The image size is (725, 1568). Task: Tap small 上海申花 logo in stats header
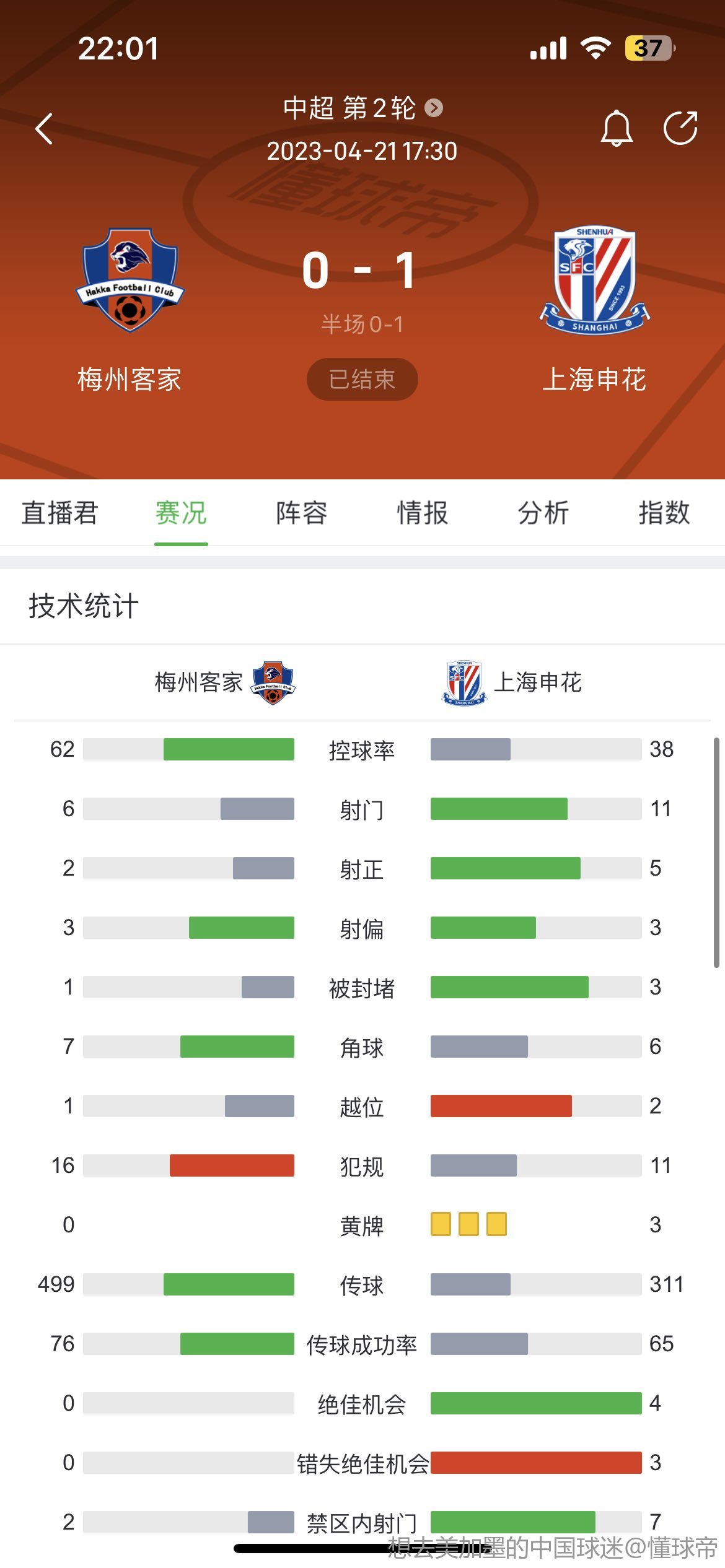tap(464, 682)
